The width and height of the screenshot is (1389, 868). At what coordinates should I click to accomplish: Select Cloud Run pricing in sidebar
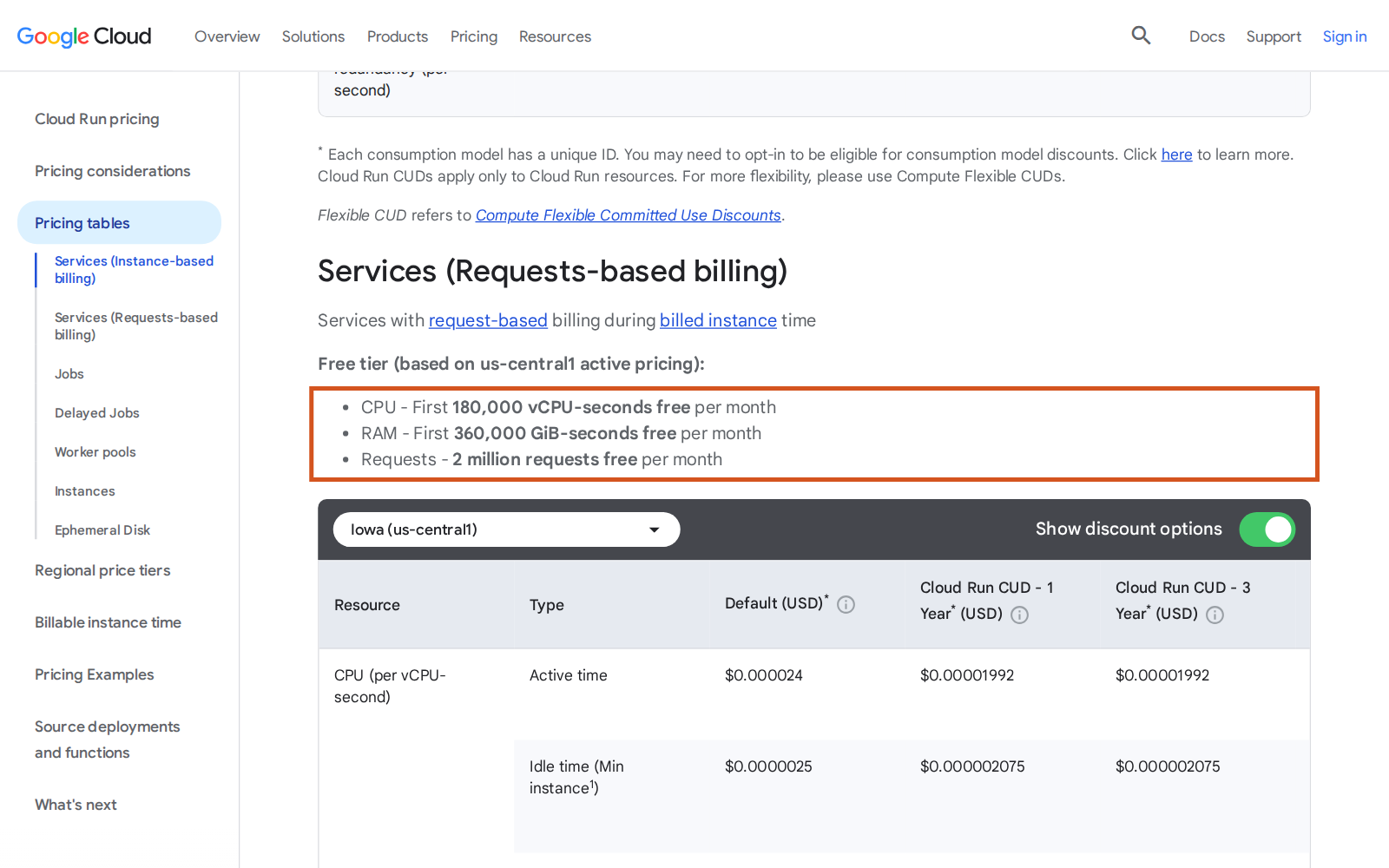point(97,119)
